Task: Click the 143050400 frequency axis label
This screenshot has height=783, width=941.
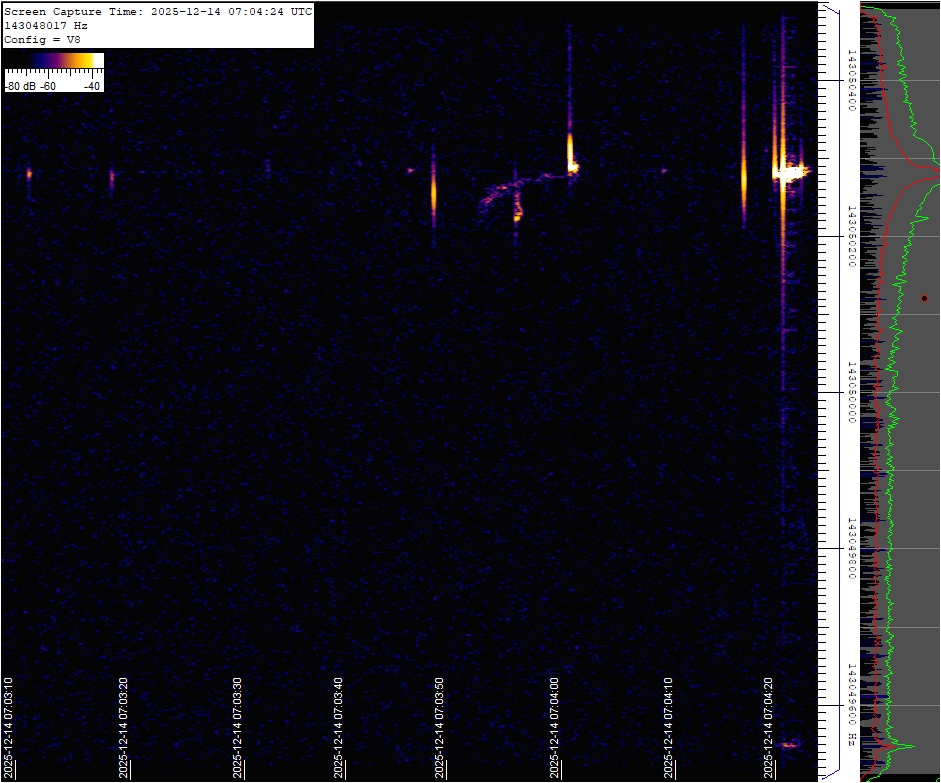Action: pyautogui.click(x=851, y=80)
